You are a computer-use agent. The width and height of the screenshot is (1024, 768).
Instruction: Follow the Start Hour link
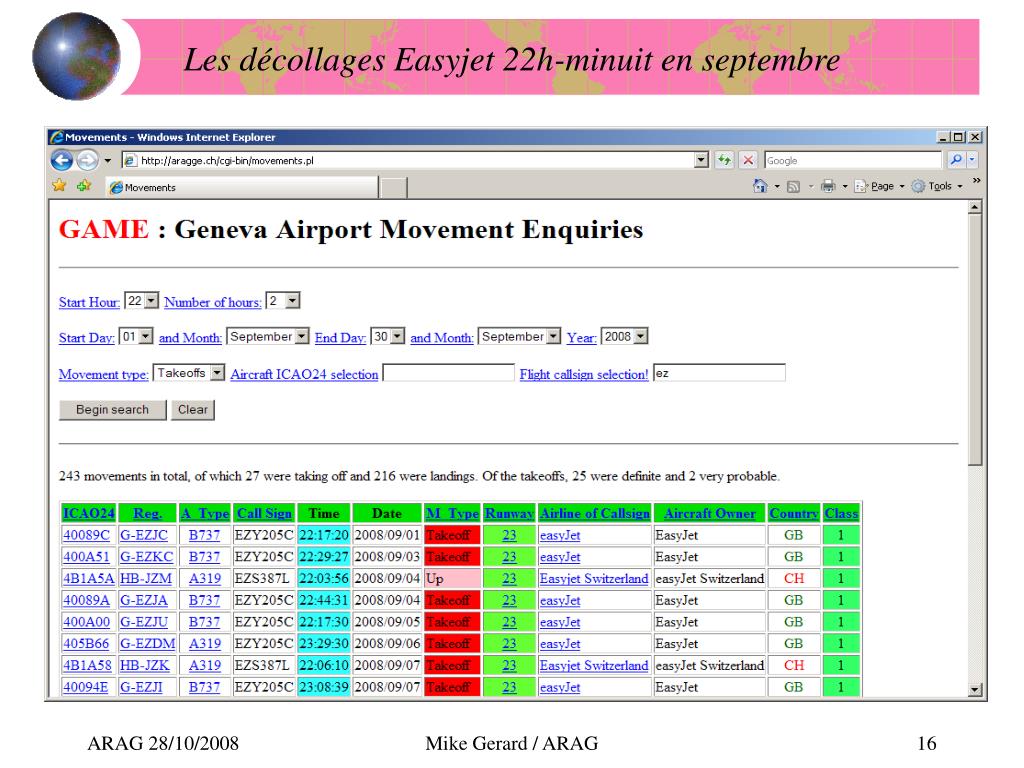point(89,302)
